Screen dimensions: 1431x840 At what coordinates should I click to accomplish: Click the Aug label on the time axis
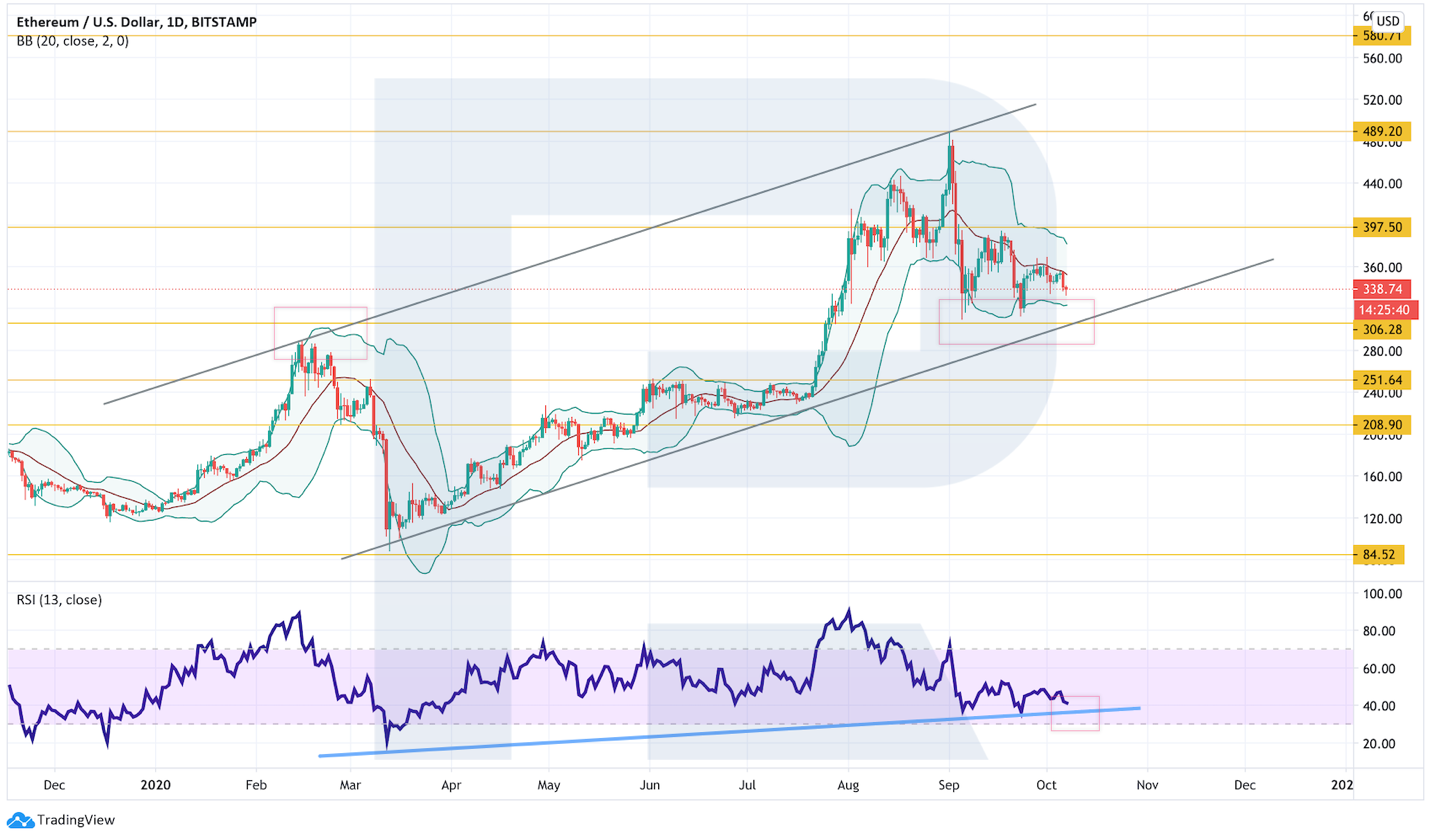[848, 785]
